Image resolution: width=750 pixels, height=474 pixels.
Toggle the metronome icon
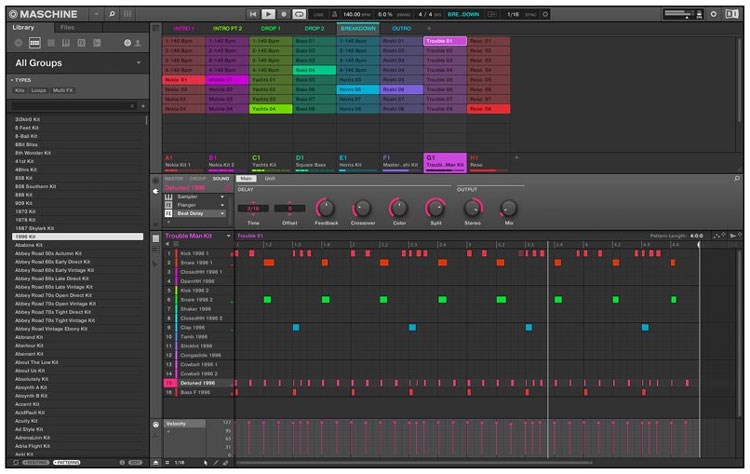pyautogui.click(x=334, y=14)
